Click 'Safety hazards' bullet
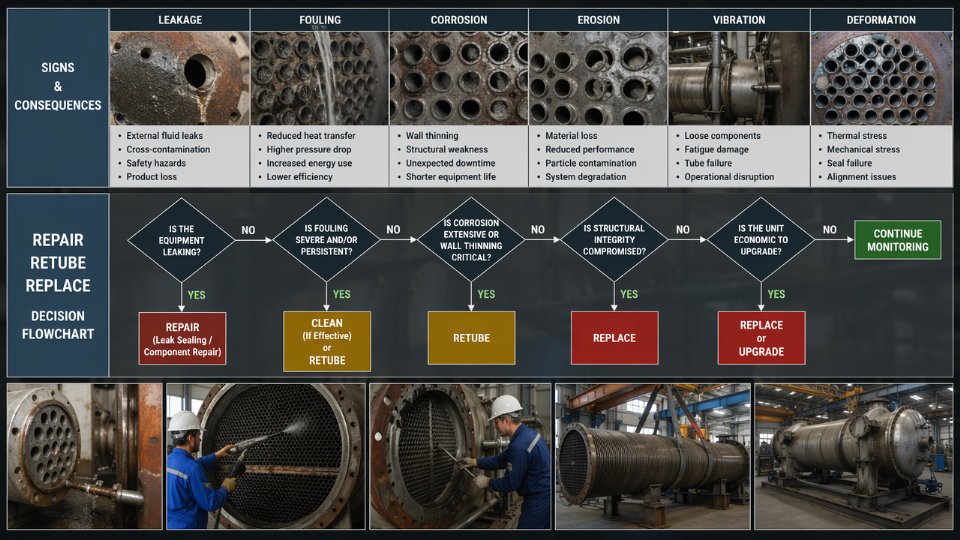This screenshot has width=960, height=540. [156, 163]
